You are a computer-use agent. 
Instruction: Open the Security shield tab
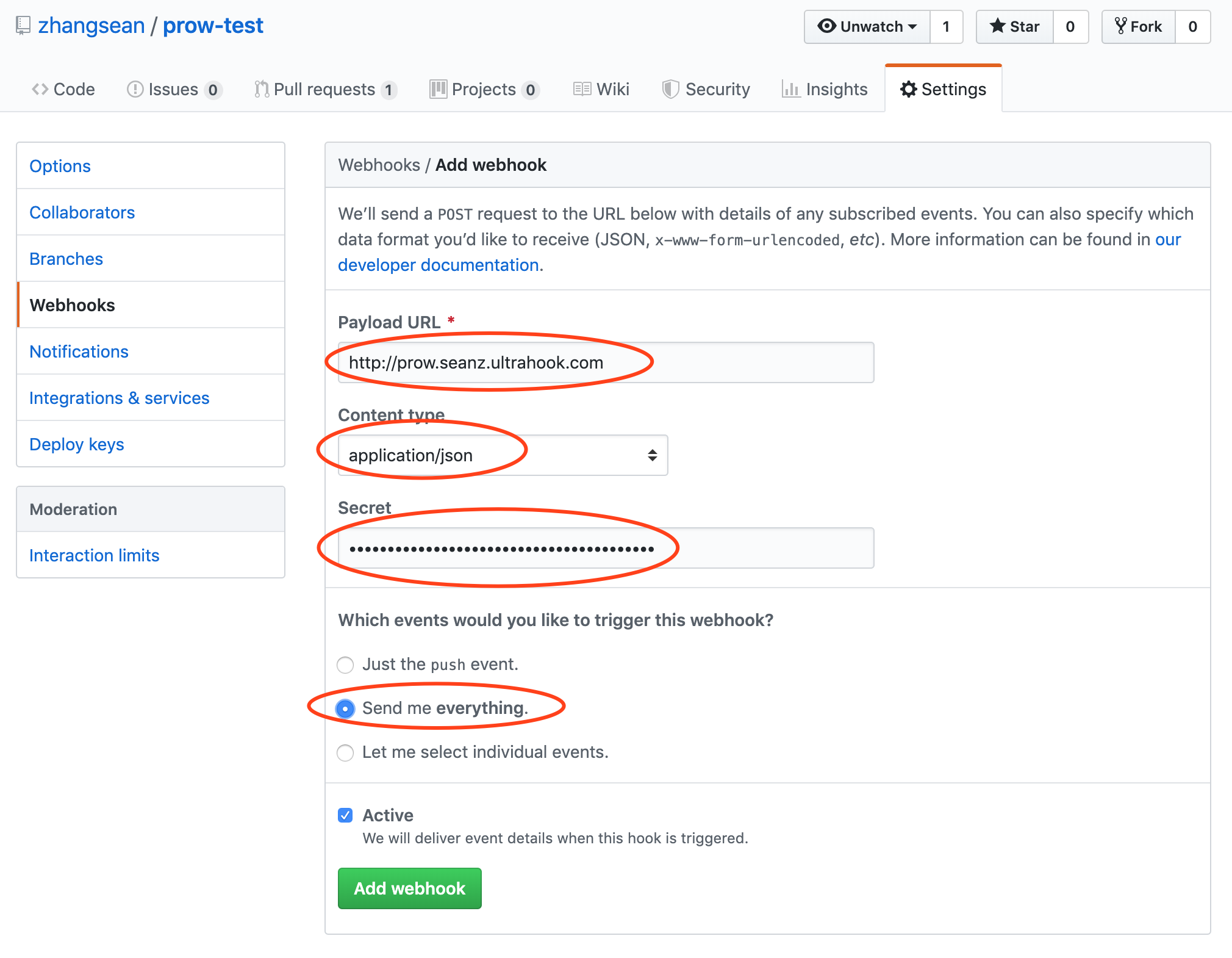point(706,89)
